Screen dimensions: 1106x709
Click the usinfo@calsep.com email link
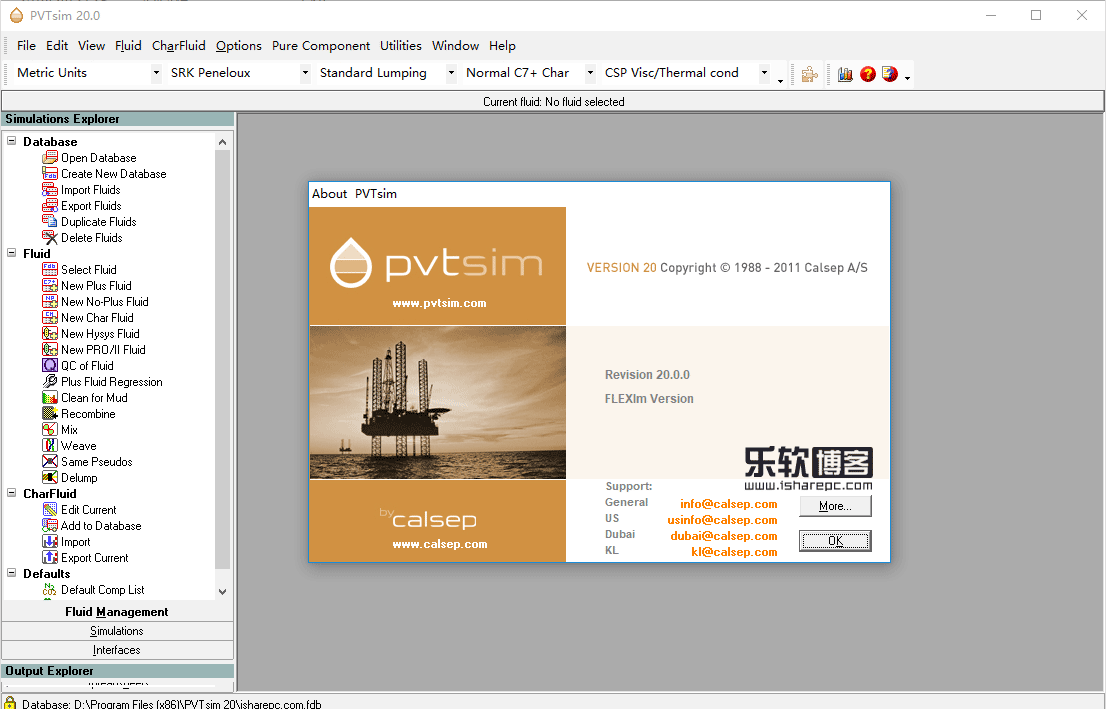pos(722,520)
